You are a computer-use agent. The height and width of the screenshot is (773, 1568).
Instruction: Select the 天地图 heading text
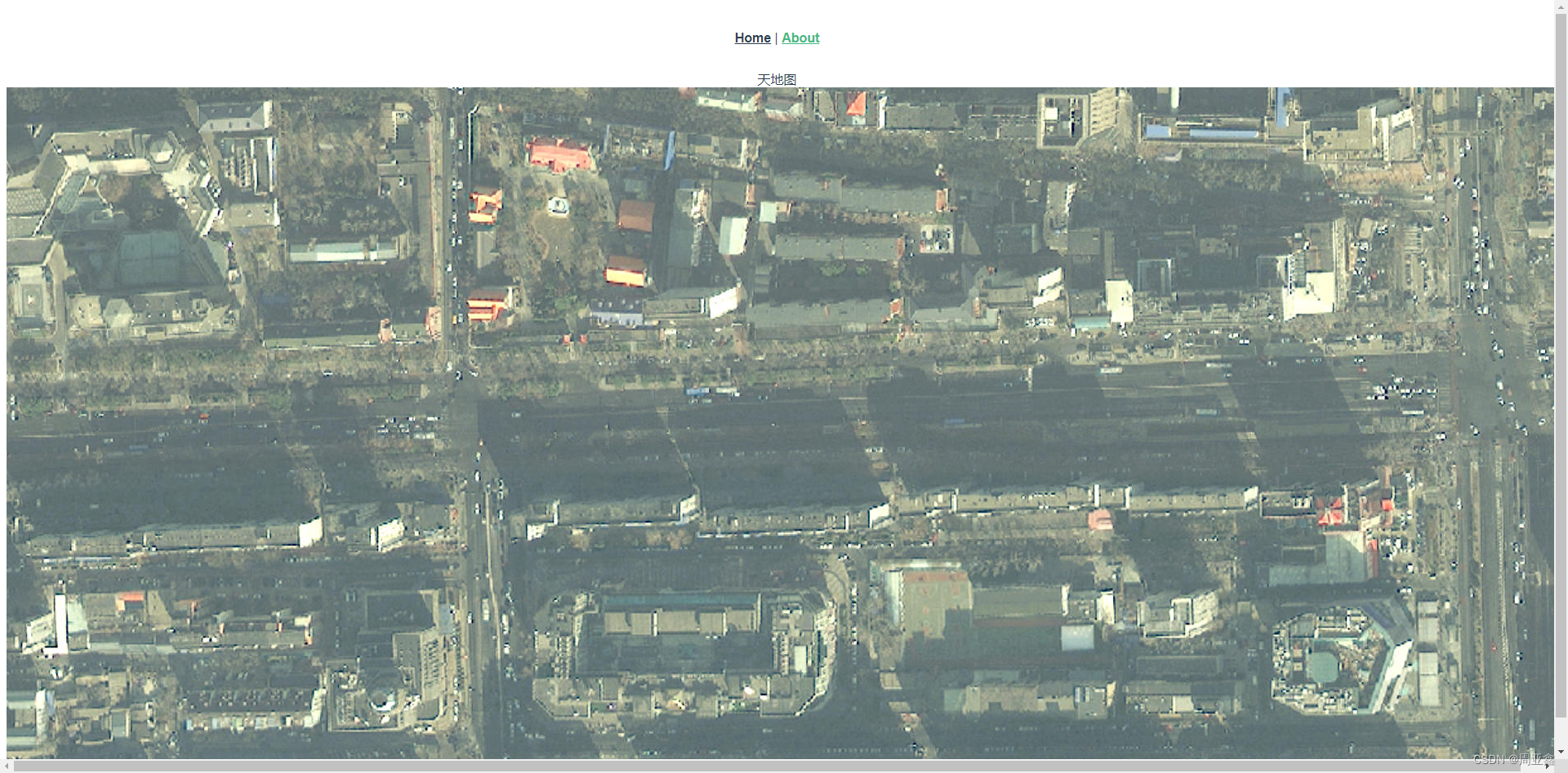777,79
